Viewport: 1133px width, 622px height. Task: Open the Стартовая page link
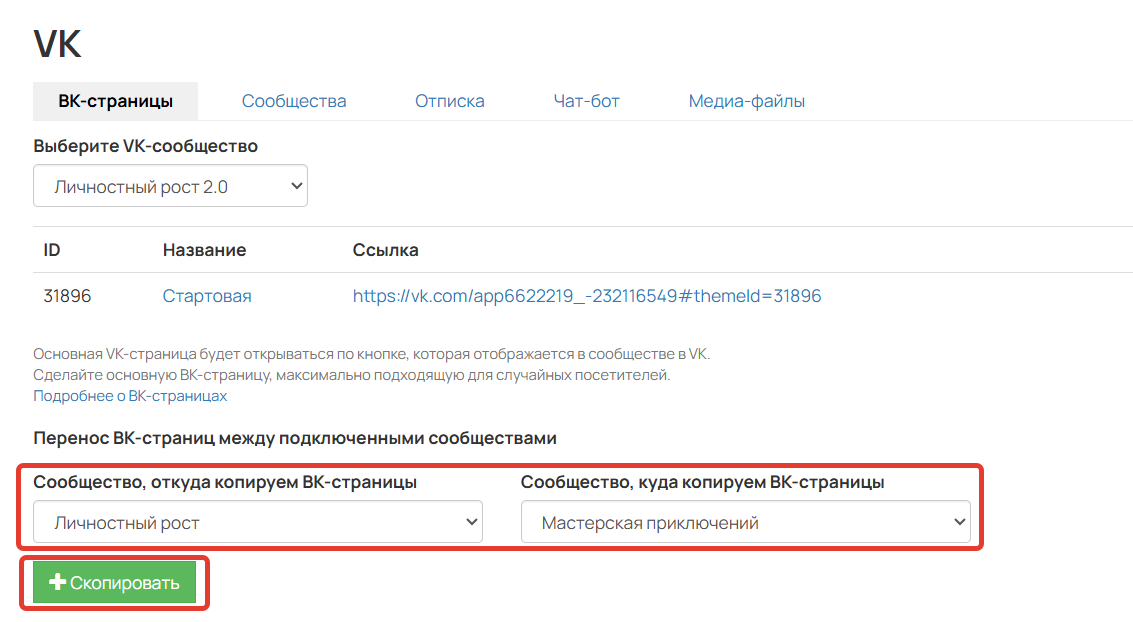pyautogui.click(x=206, y=296)
